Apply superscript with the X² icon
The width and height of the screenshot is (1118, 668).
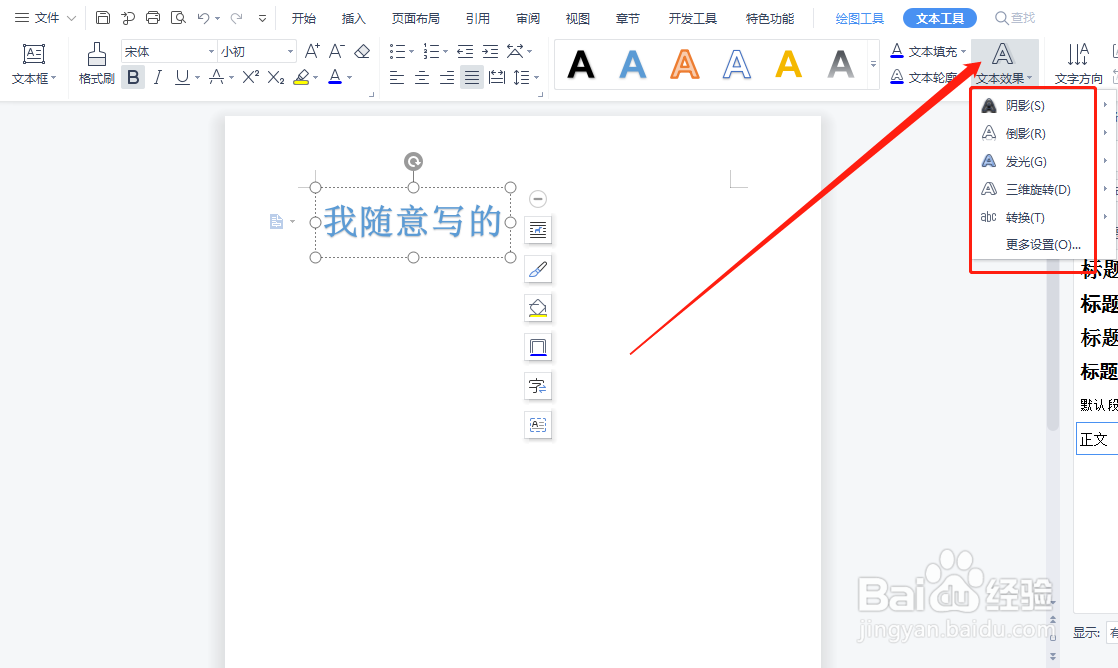(252, 77)
